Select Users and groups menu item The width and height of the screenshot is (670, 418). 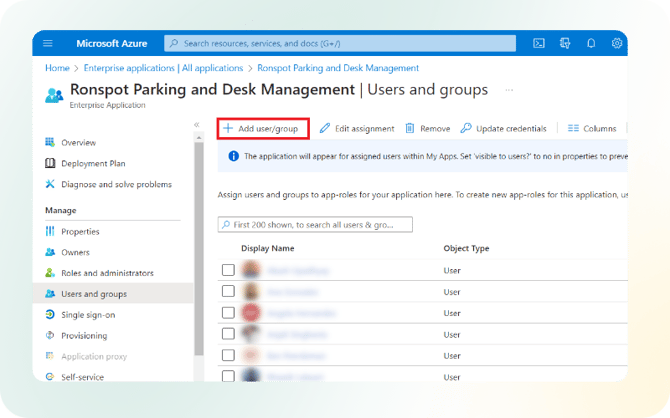(x=113, y=294)
